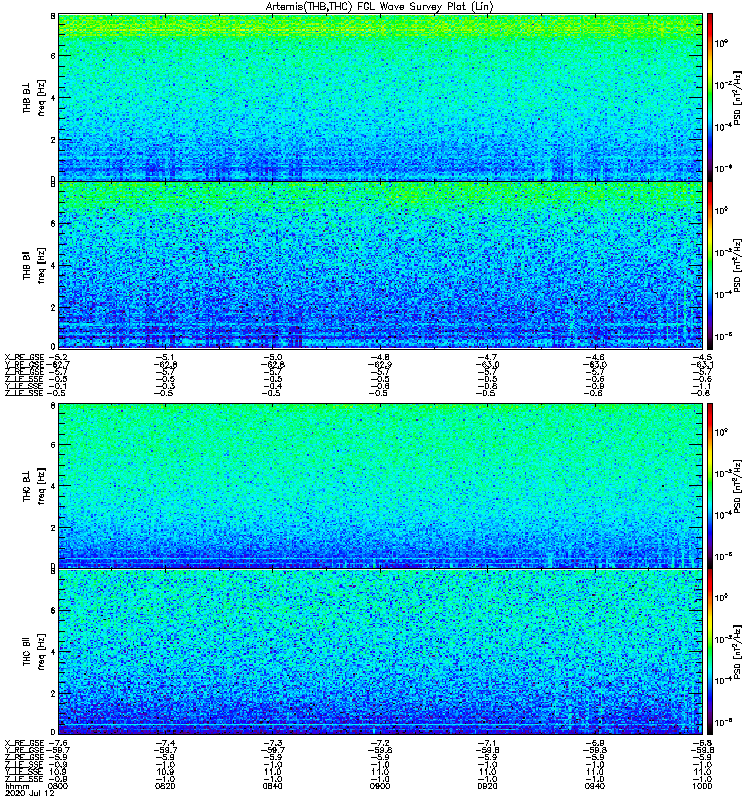Click inside the THC B-parallel spectrogram panel
750x800 pixels.
pyautogui.click(x=380, y=652)
